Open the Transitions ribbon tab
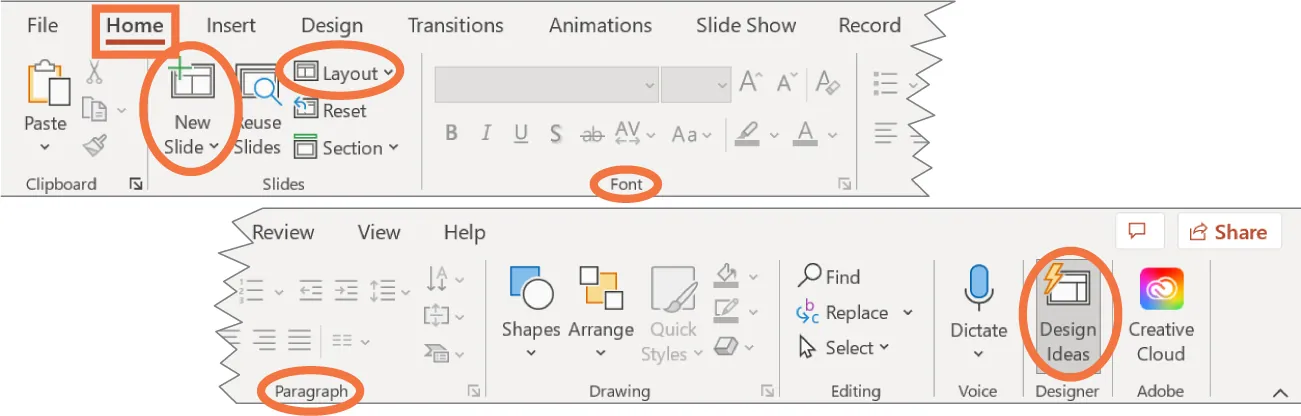The image size is (1301, 416). (x=455, y=25)
